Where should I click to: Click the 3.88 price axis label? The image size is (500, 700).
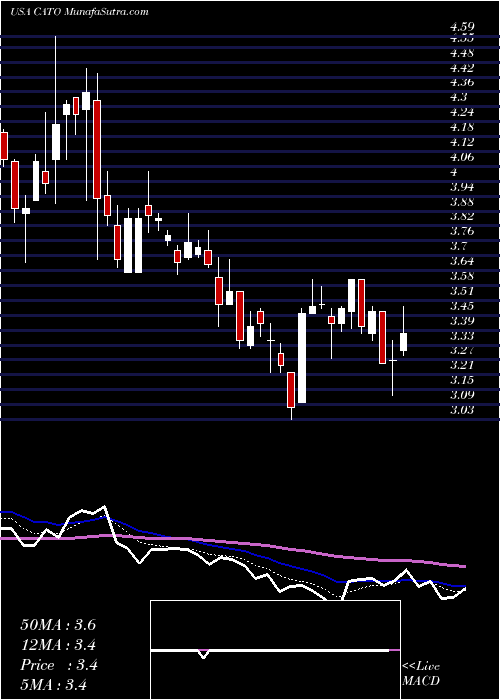462,202
